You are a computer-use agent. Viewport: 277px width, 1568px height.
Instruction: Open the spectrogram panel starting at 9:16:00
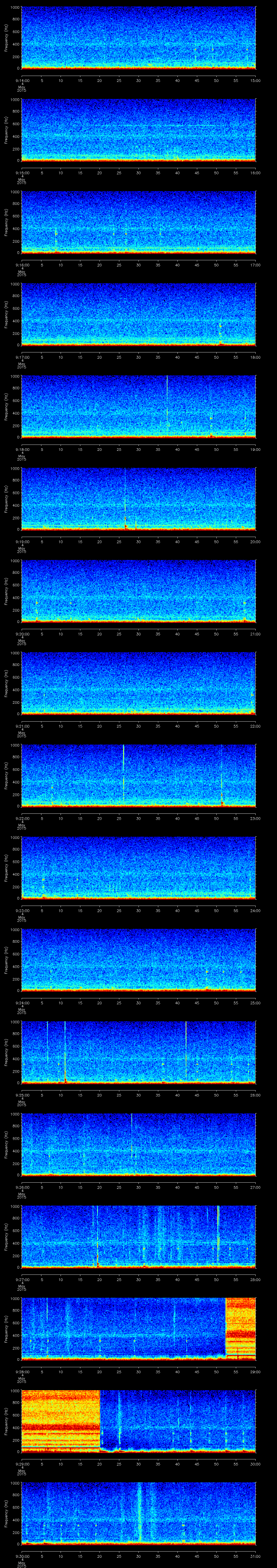[138, 222]
